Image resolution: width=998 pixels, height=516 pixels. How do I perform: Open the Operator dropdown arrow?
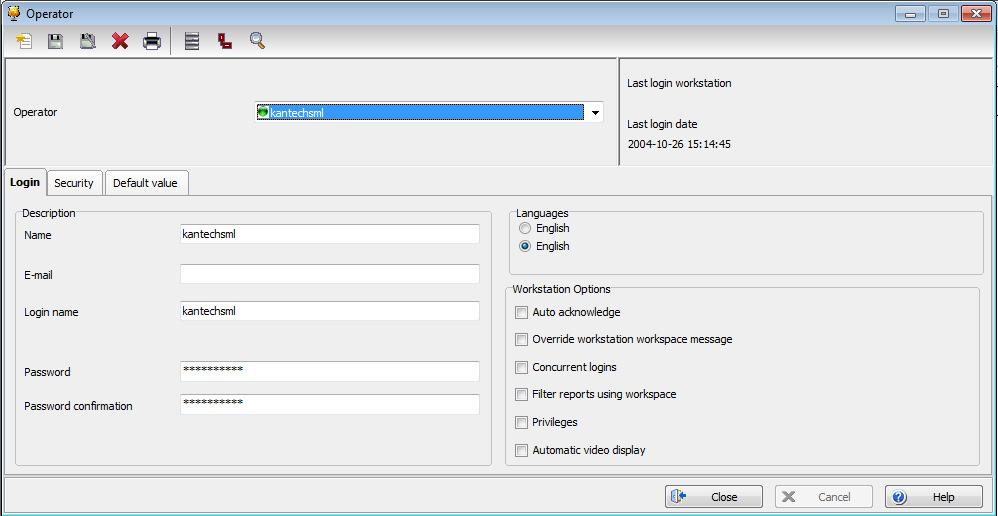tap(595, 113)
